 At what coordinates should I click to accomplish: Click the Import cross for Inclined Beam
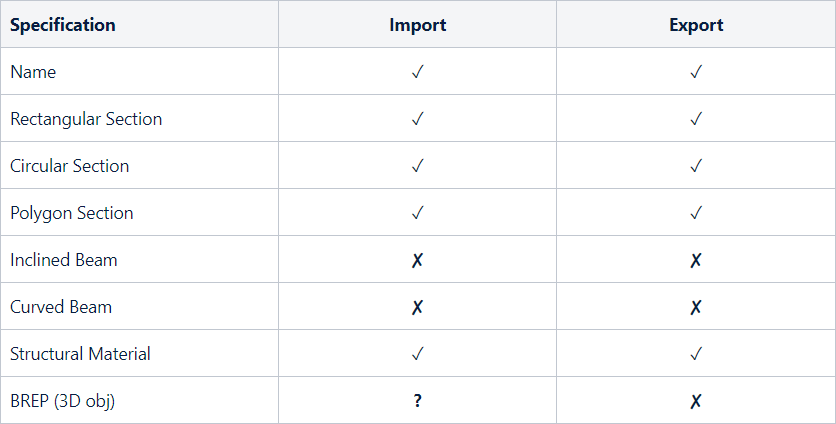point(417,260)
